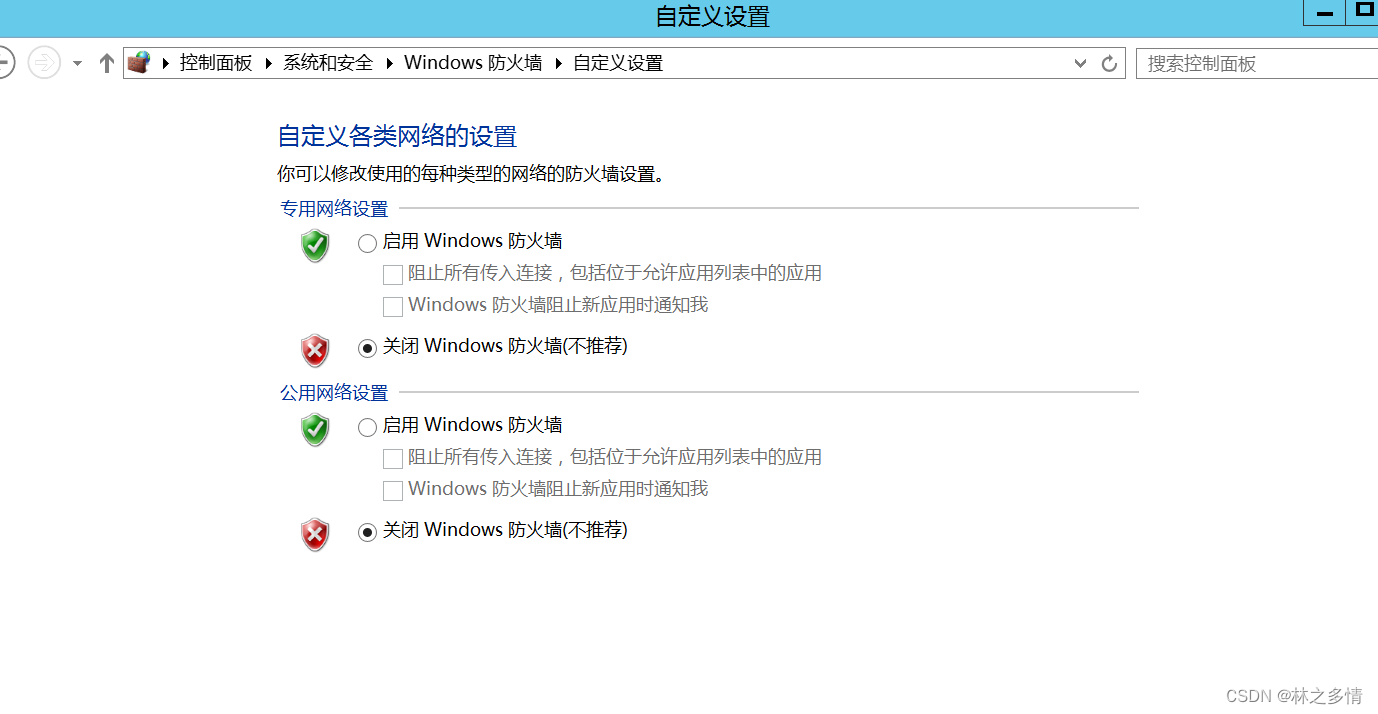Viewport: 1378px width, 714px height.
Task: Click green shield icon in 公用网络设置
Action: pos(315,429)
